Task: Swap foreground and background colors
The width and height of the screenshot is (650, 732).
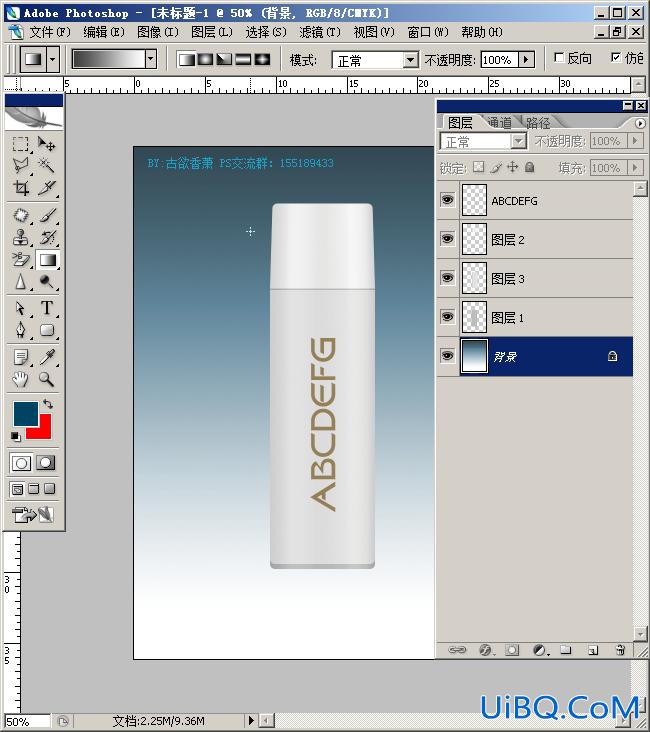Action: click(x=48, y=403)
